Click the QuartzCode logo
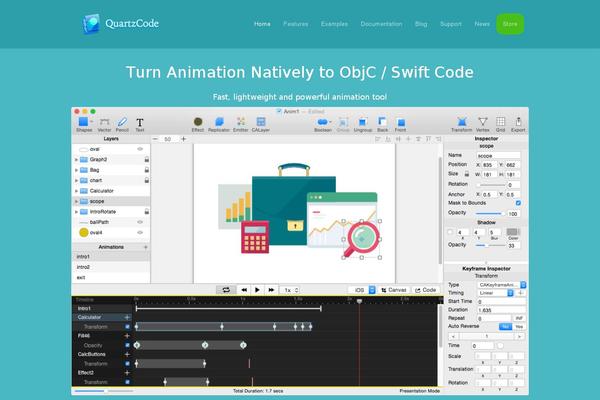 pos(121,24)
